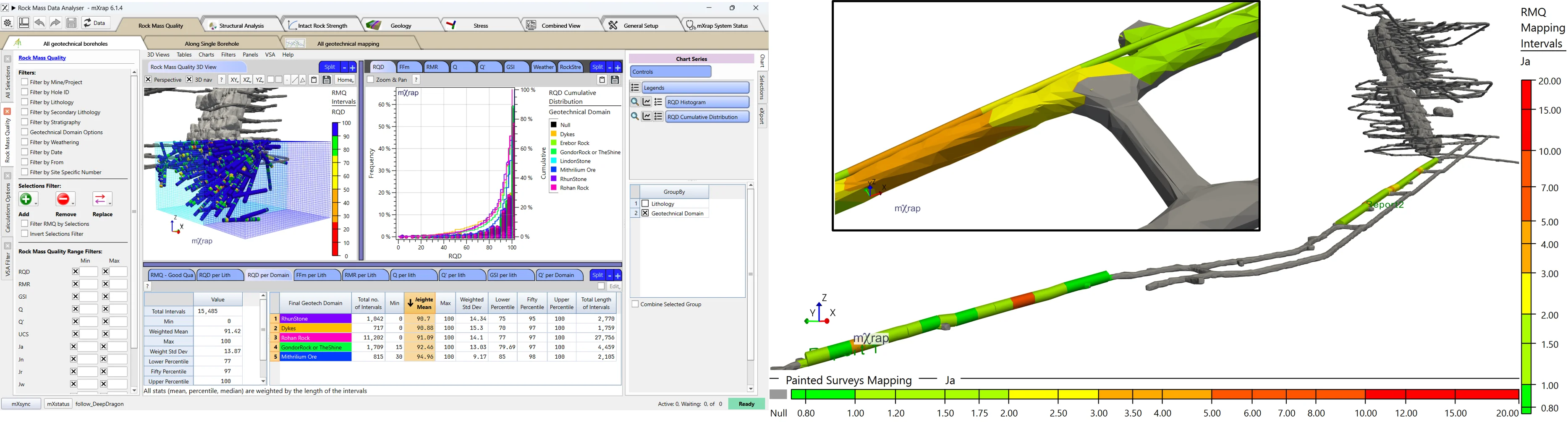Click the list icon beside Legends
This screenshot has height=422, width=1568.
coord(635,88)
